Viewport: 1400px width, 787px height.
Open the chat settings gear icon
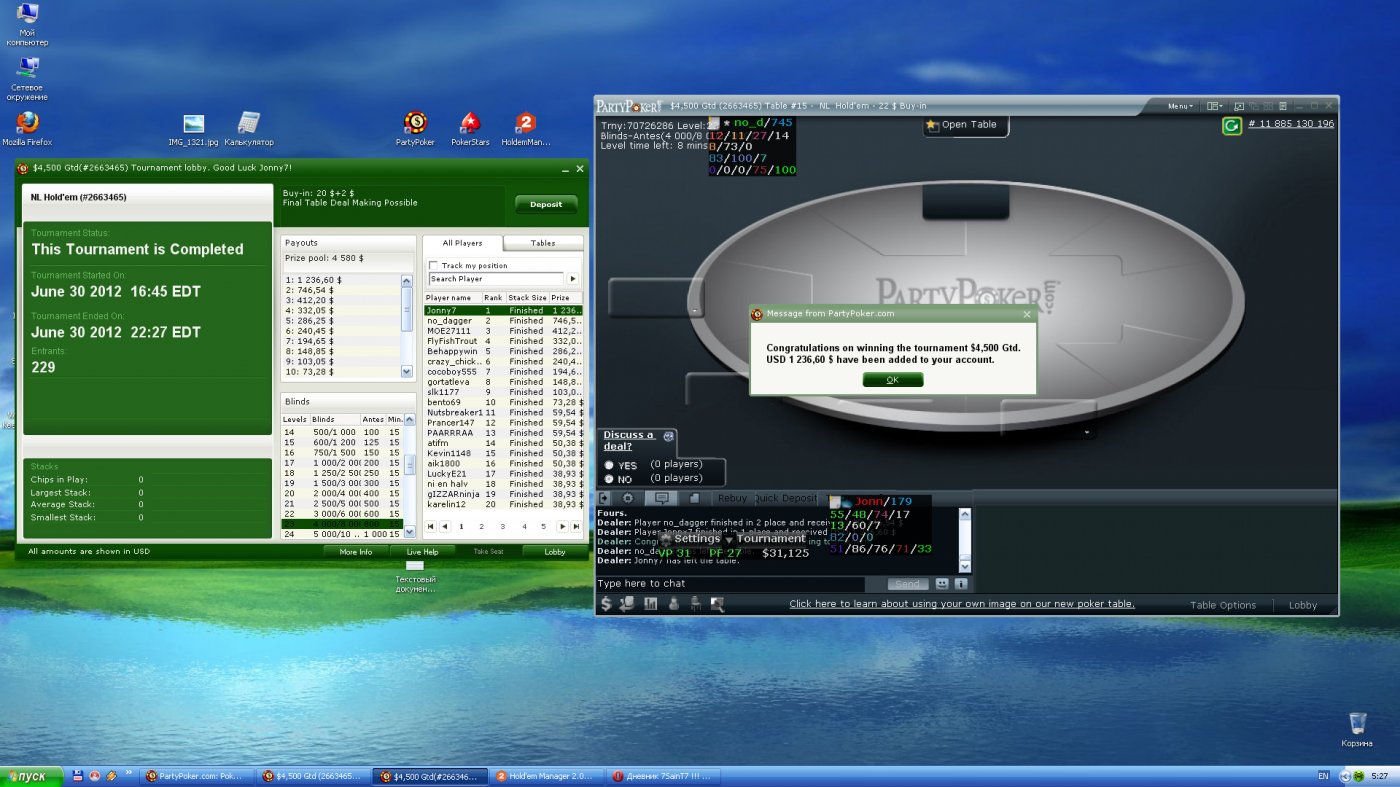click(x=628, y=498)
